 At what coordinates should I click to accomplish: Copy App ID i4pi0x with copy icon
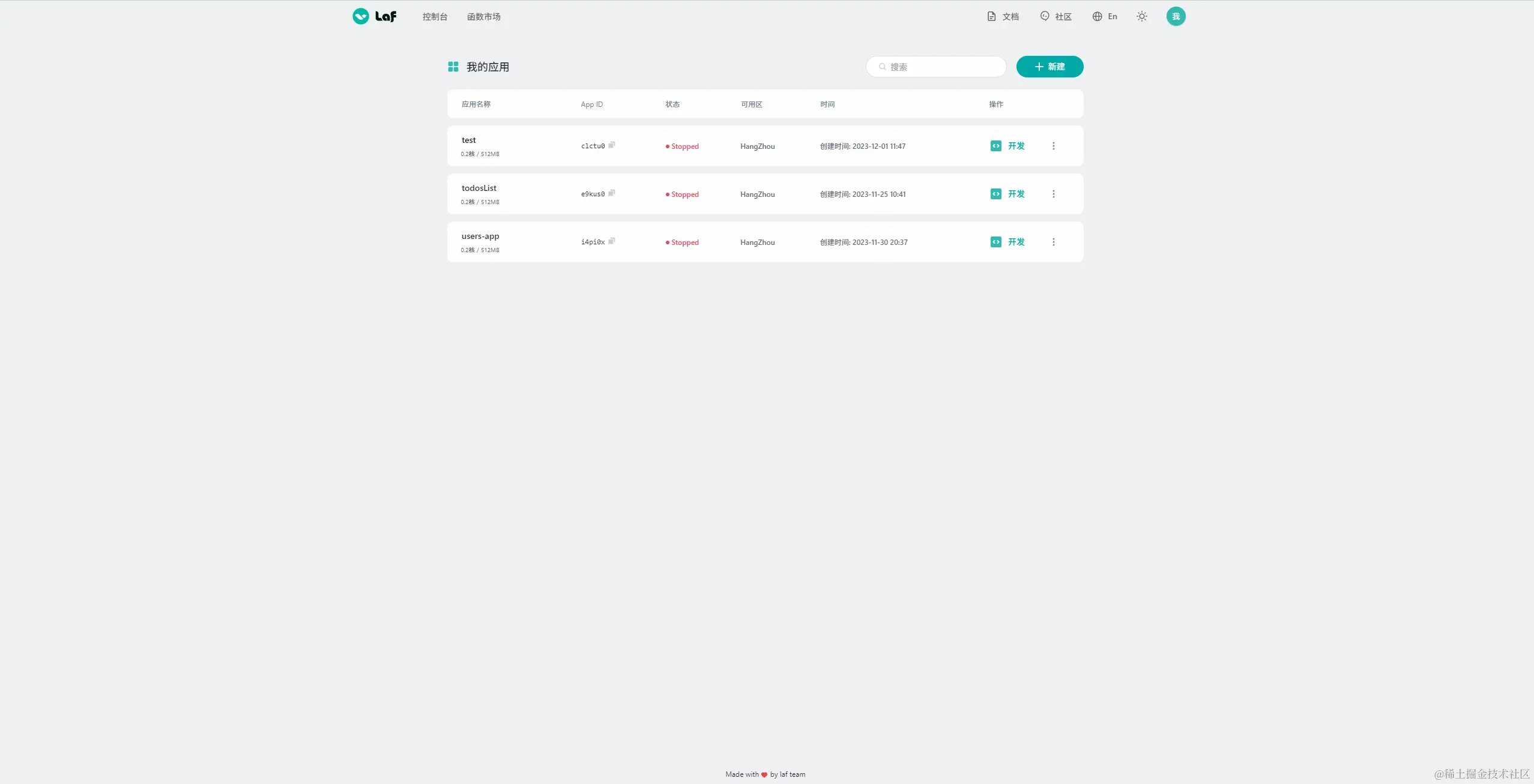coord(611,241)
